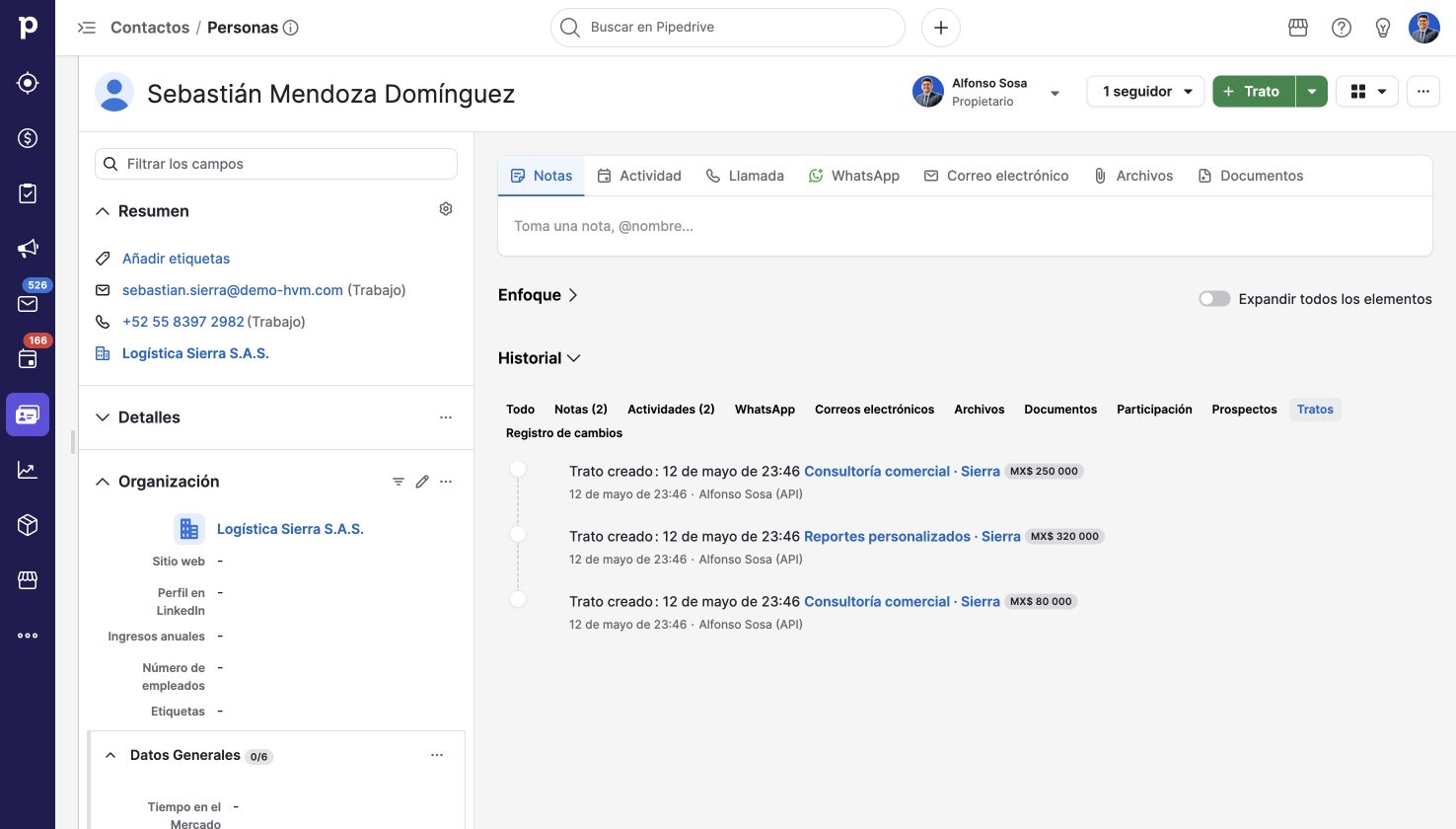Open Logística Sierra S.A.S. in Resumen
Screen dimensions: 1456x829
click(195, 353)
